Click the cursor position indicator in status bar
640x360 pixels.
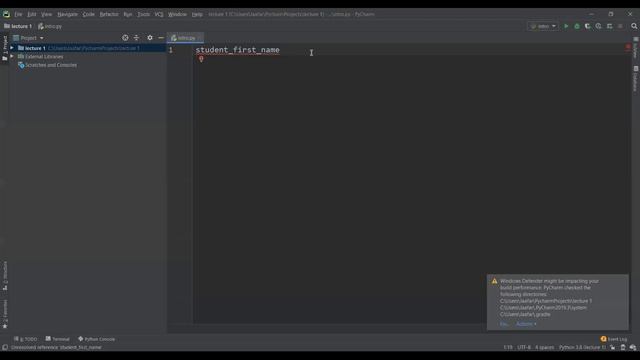click(x=508, y=347)
